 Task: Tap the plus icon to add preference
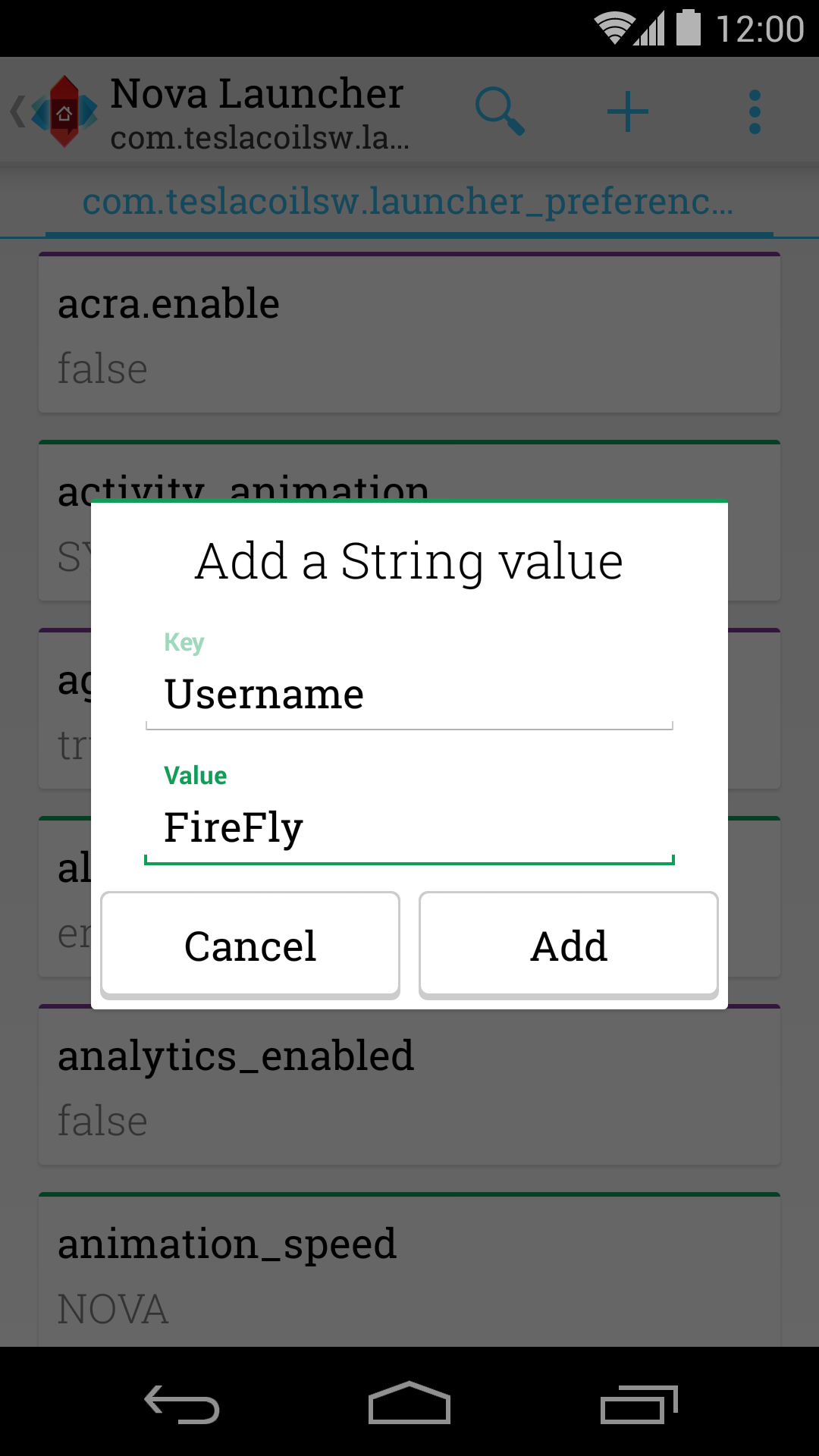628,111
